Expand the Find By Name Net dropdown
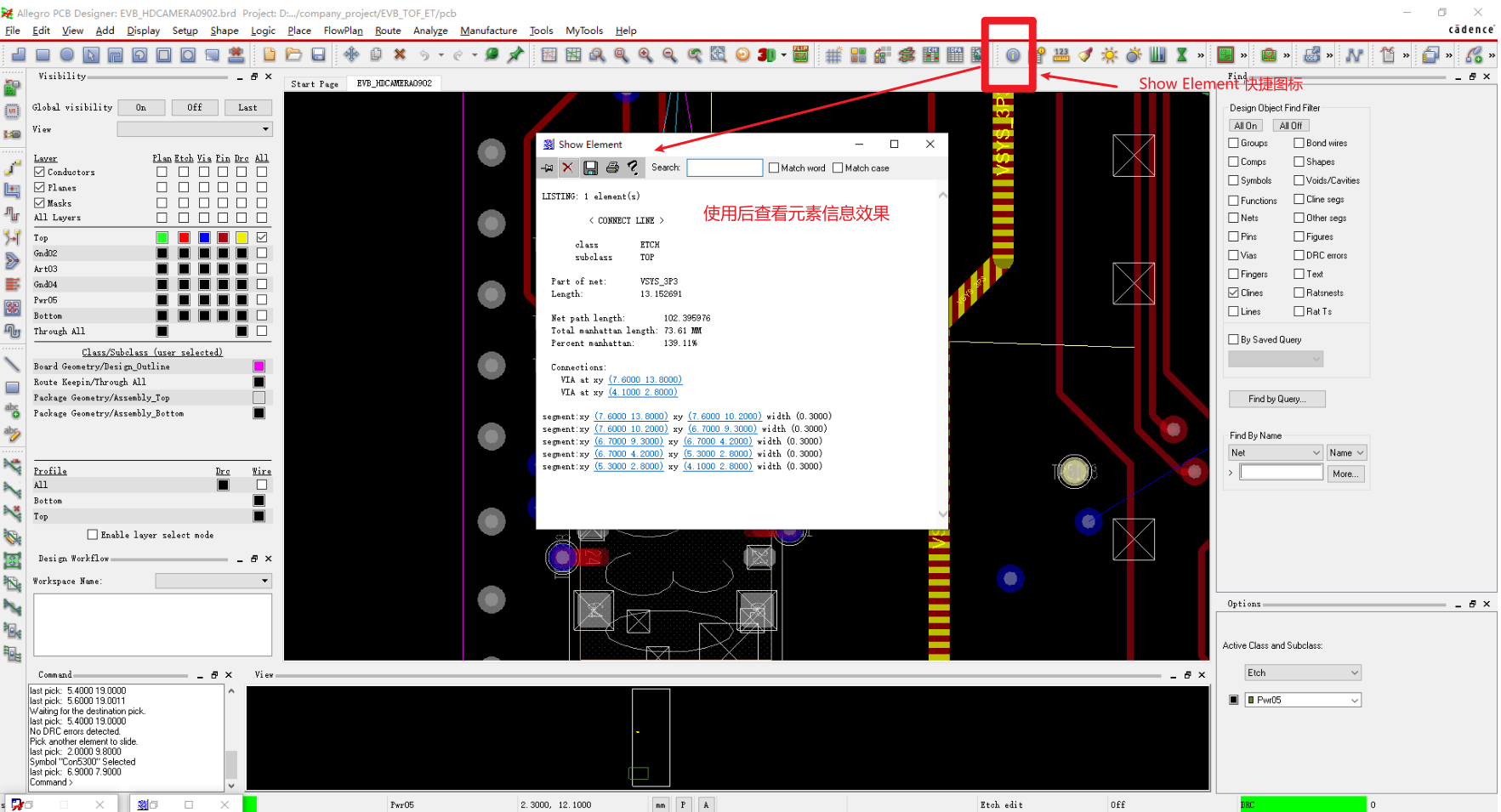1501x812 pixels. (1275, 453)
